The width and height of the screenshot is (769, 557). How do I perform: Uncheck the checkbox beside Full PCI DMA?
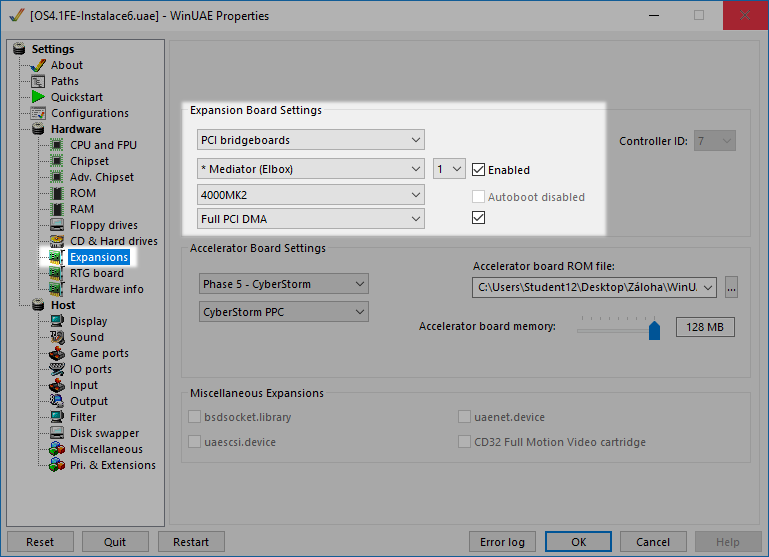click(479, 218)
